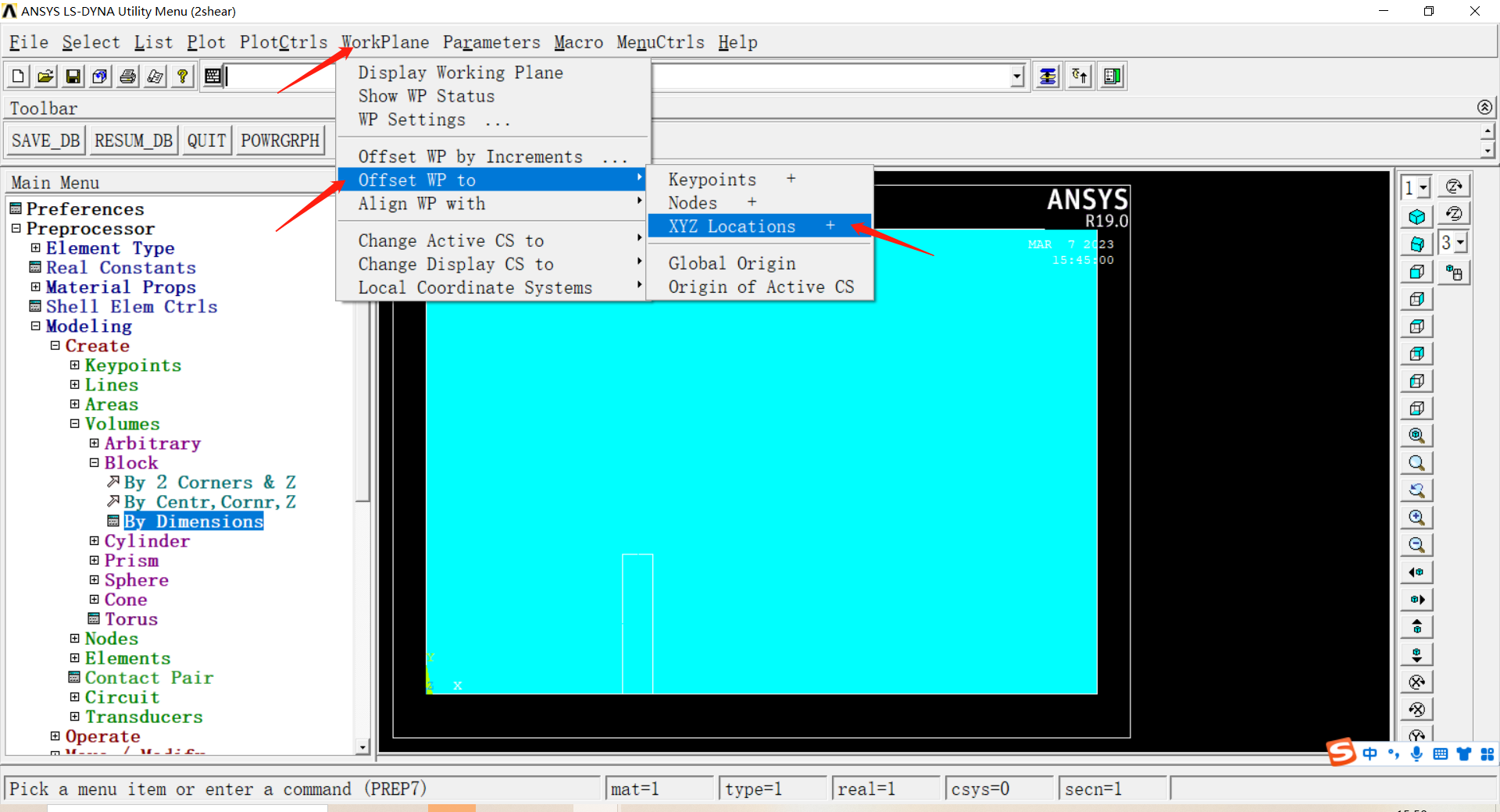Collapse the Preprocessor tree node
This screenshot has height=812, width=1500.
pyautogui.click(x=16, y=228)
